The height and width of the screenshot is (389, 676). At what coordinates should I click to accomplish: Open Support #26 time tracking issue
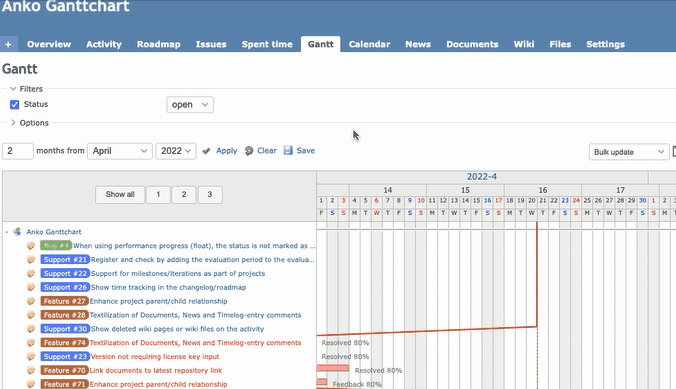(168, 287)
